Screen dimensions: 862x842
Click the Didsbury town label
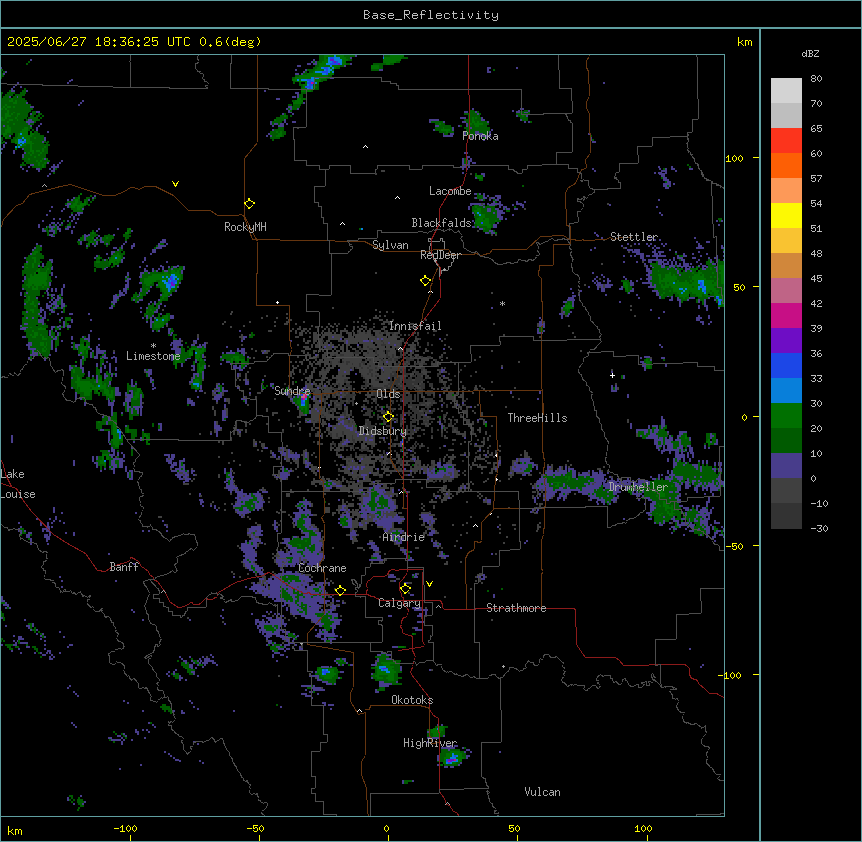383,431
